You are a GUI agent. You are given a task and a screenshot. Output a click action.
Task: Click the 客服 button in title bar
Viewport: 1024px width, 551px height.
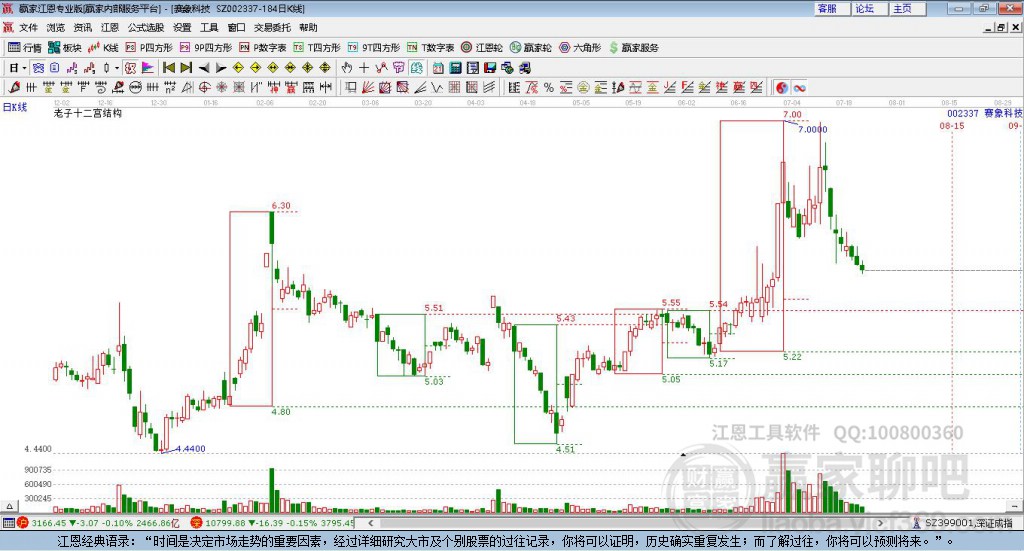[832, 8]
